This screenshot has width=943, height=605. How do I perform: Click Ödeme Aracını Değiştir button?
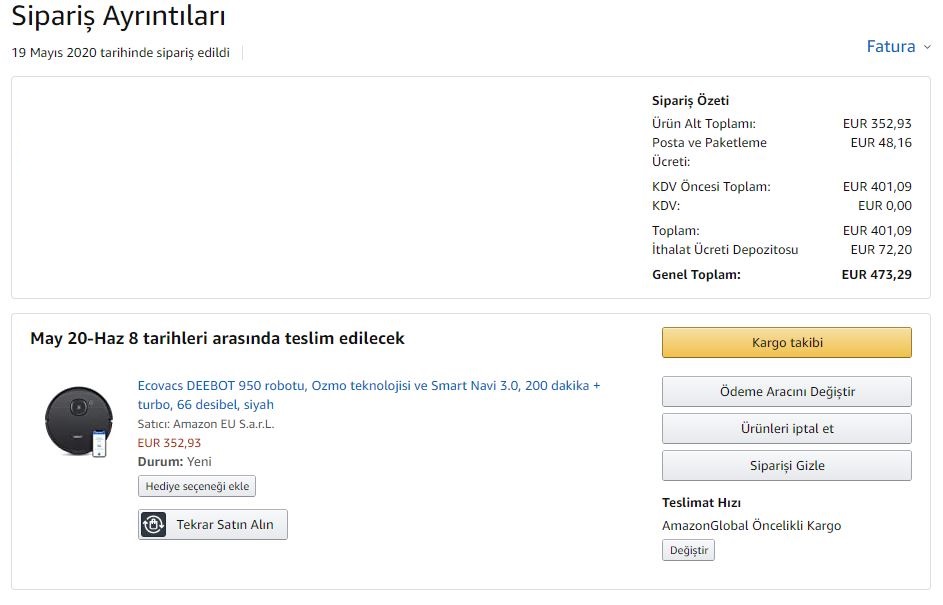(x=787, y=392)
